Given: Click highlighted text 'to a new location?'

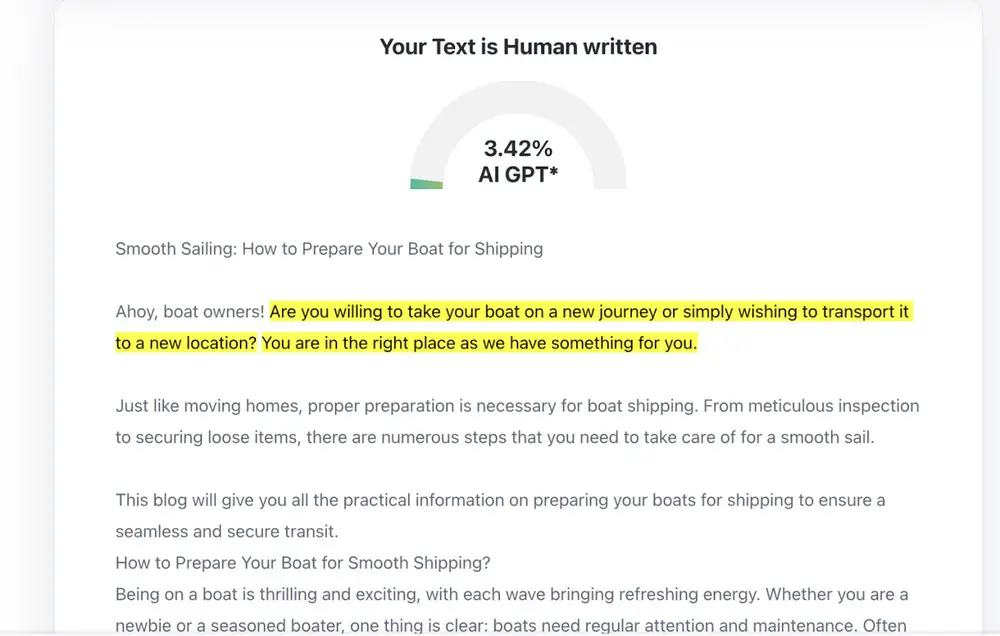Looking at the screenshot, I should (x=186, y=343).
